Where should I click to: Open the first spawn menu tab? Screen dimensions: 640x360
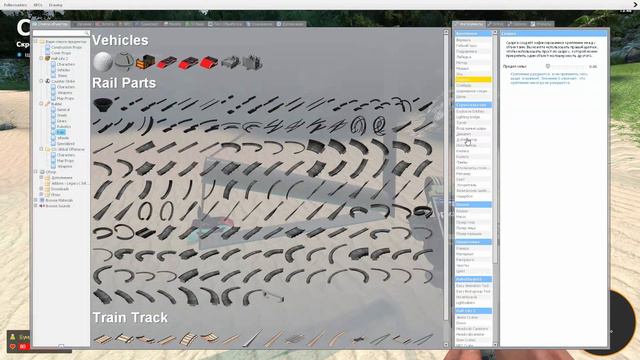click(52, 24)
